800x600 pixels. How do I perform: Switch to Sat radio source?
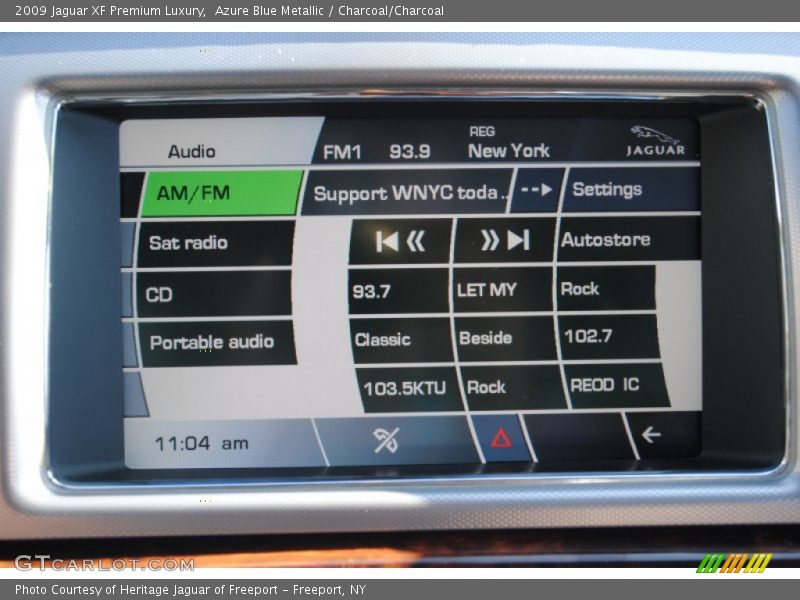tap(216, 243)
